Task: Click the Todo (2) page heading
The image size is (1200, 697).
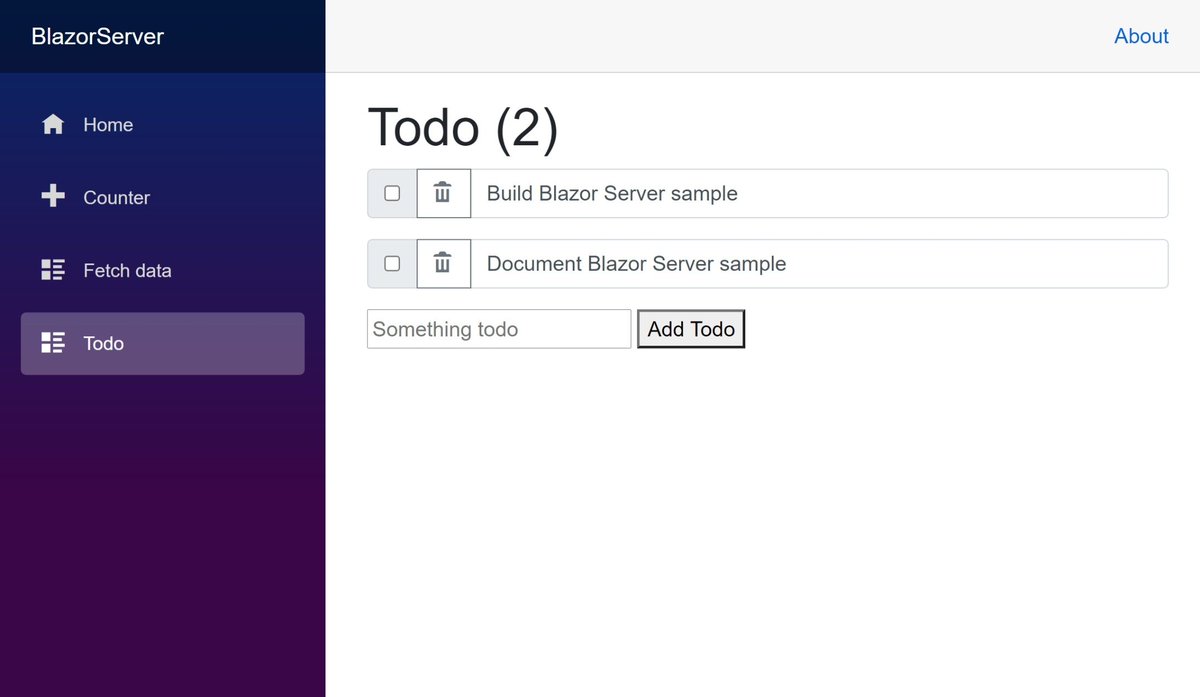Action: pyautogui.click(x=462, y=128)
